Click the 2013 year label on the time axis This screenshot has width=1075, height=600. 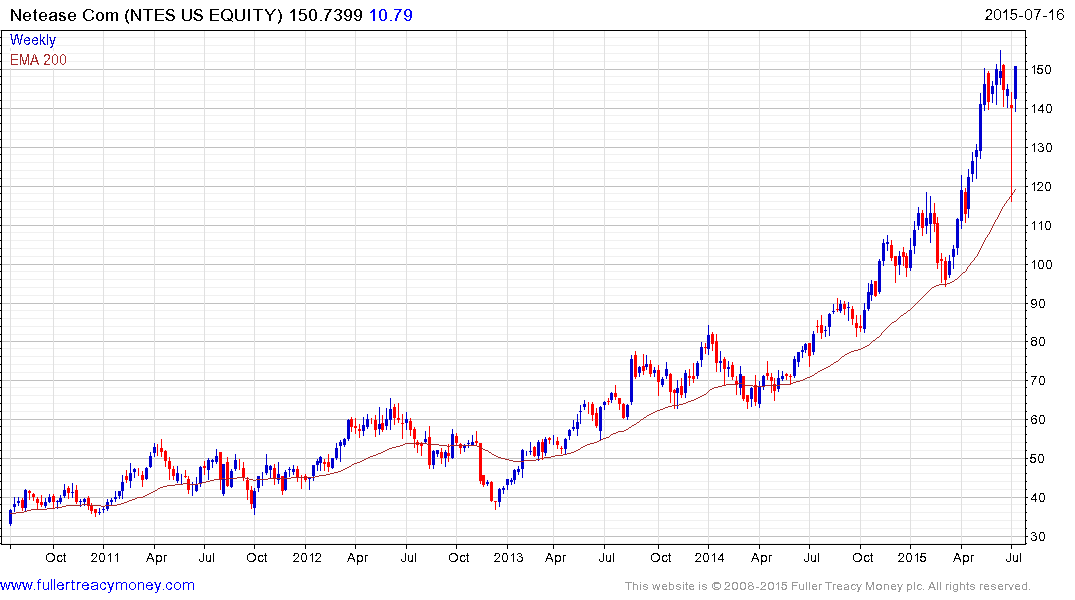pyautogui.click(x=508, y=557)
